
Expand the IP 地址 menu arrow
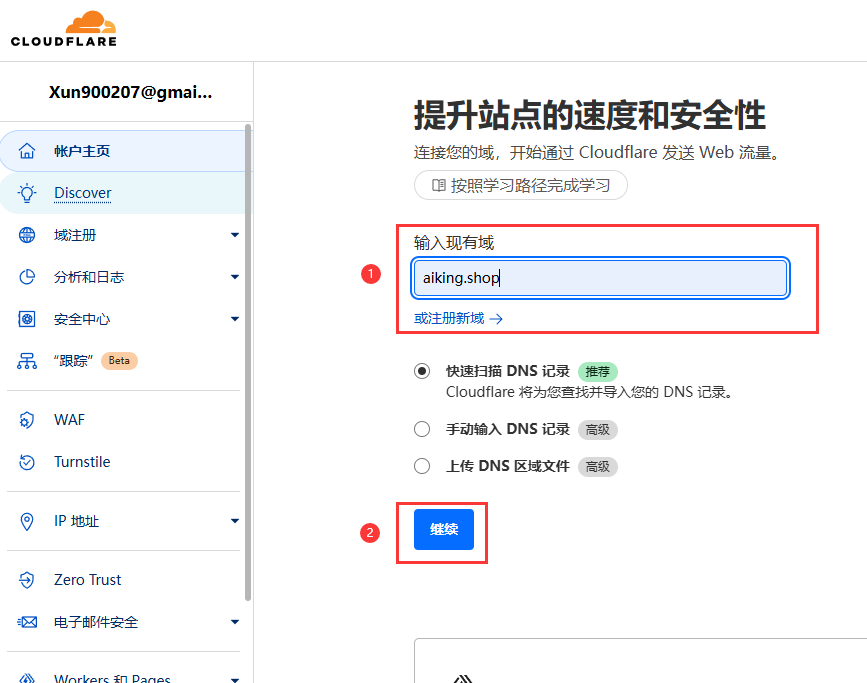pyautogui.click(x=235, y=521)
